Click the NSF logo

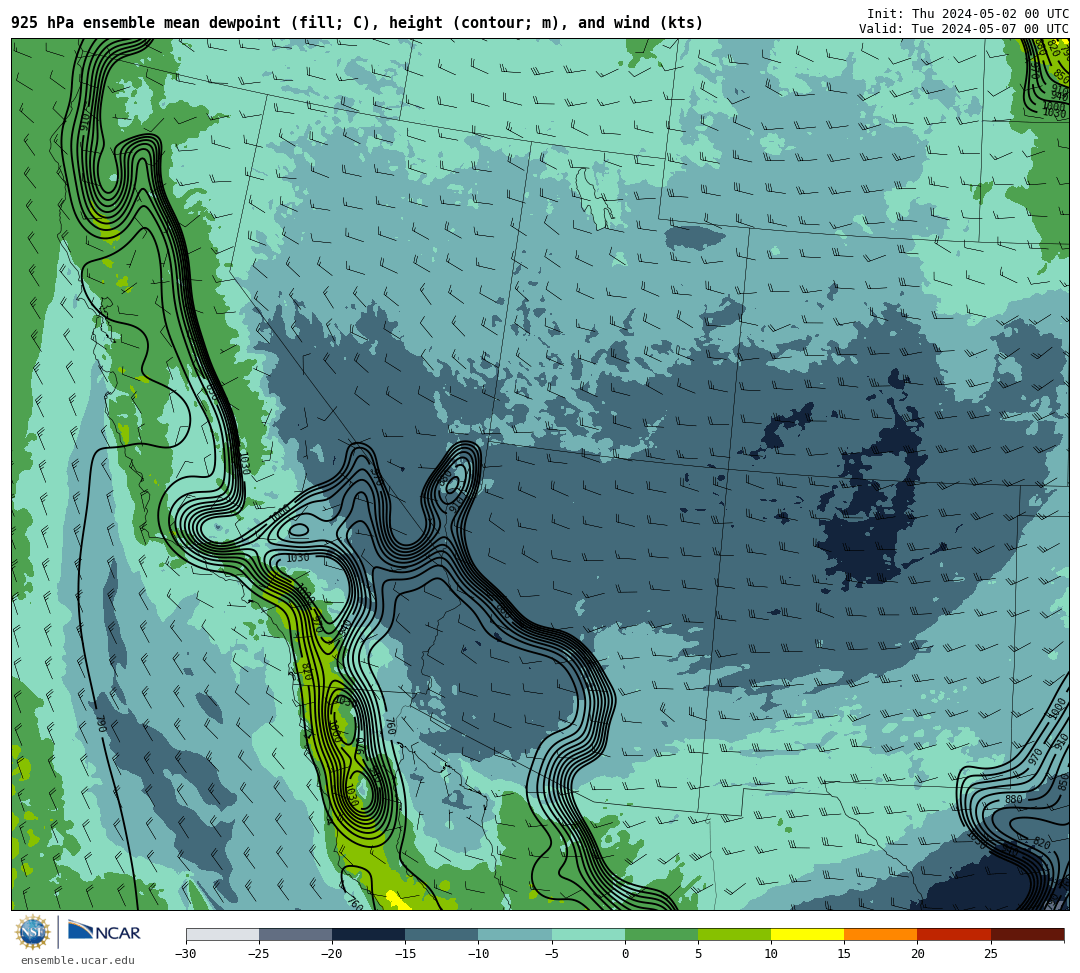pos(33,933)
